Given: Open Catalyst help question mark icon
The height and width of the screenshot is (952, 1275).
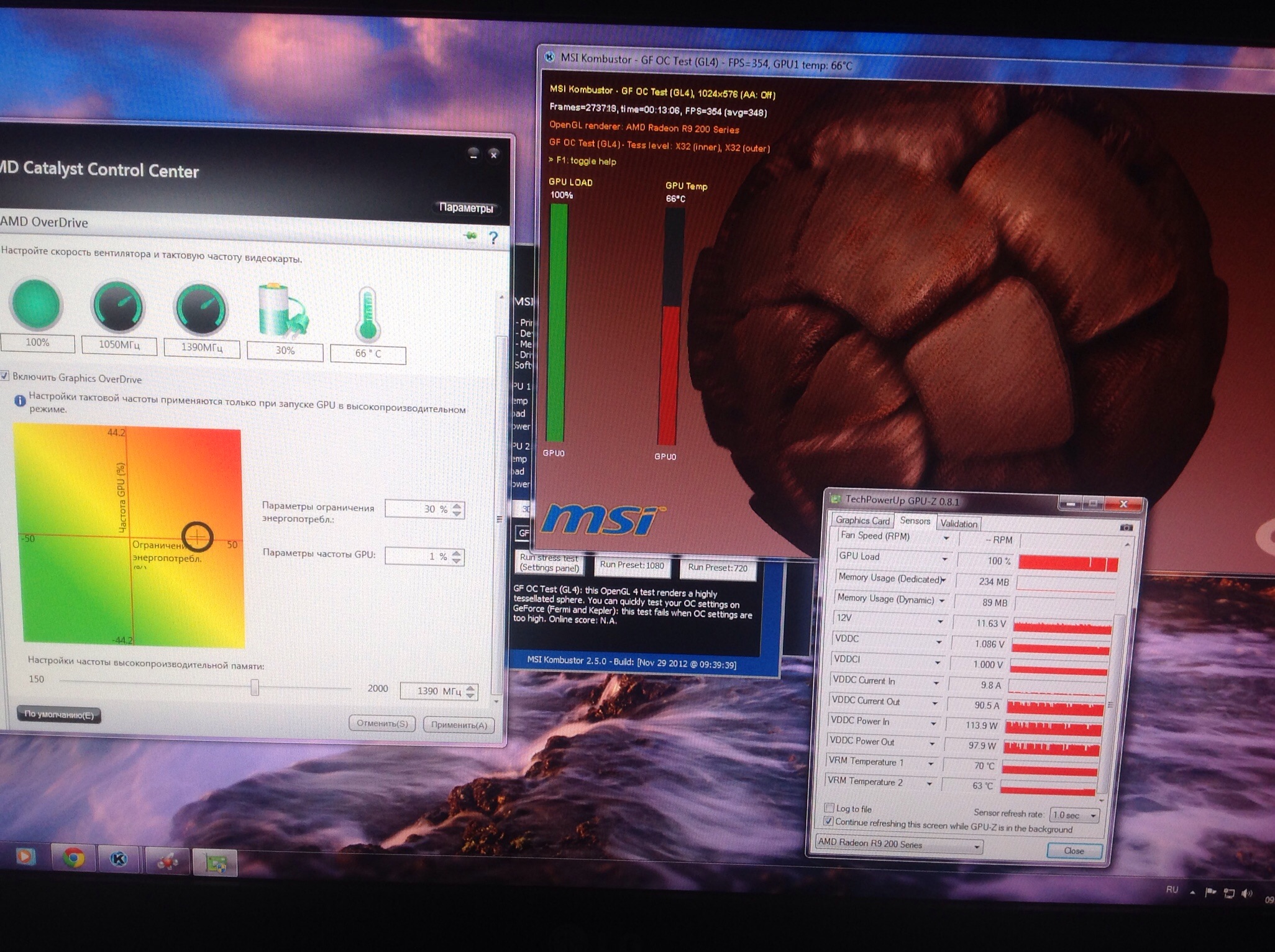Looking at the screenshot, I should pos(493,237).
